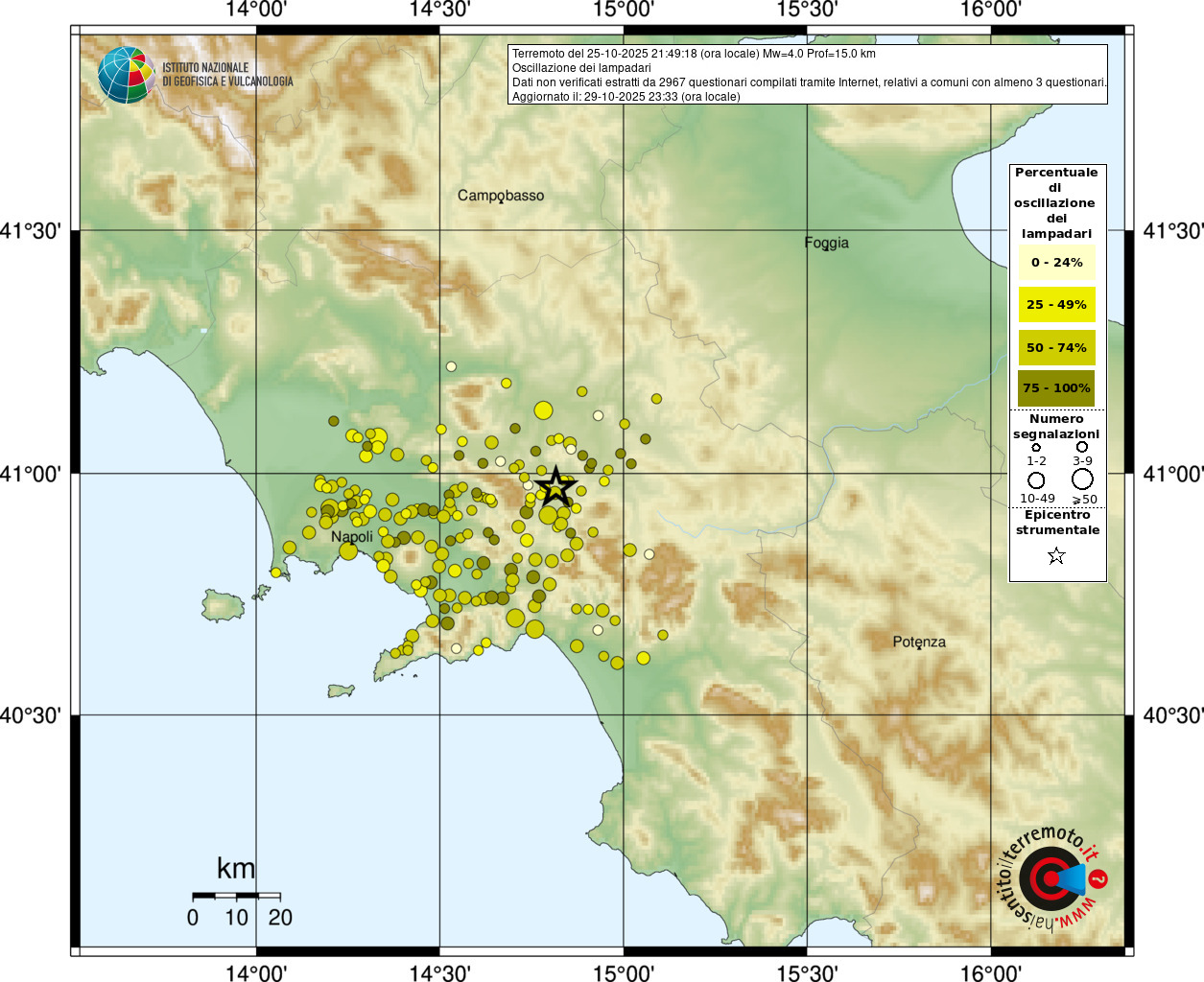Click the 75 - 100% olive swatch
The height and width of the screenshot is (982, 1204).
click(x=1056, y=388)
